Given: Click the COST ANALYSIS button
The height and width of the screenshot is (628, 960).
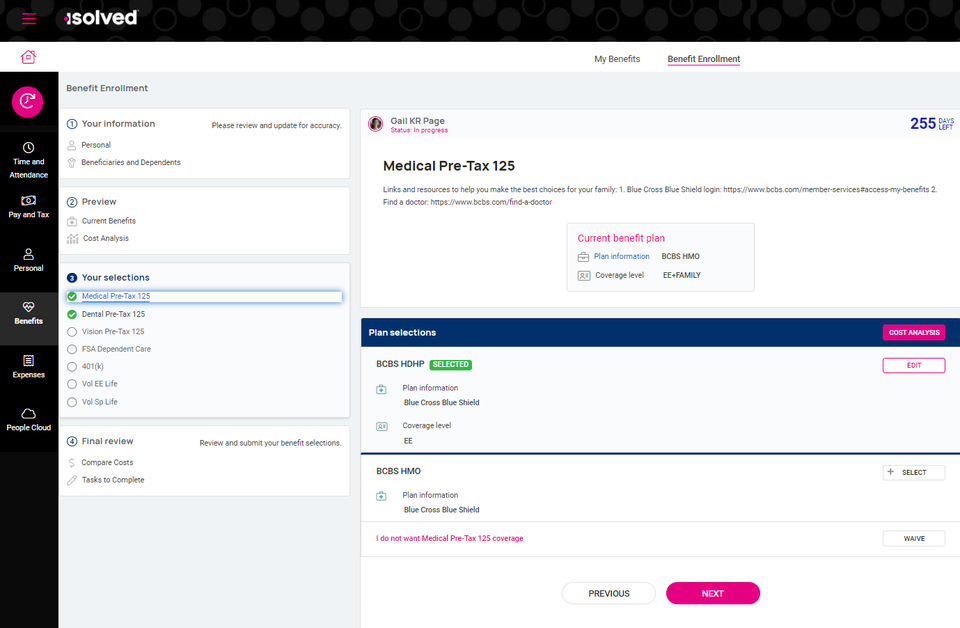Looking at the screenshot, I should 913,332.
